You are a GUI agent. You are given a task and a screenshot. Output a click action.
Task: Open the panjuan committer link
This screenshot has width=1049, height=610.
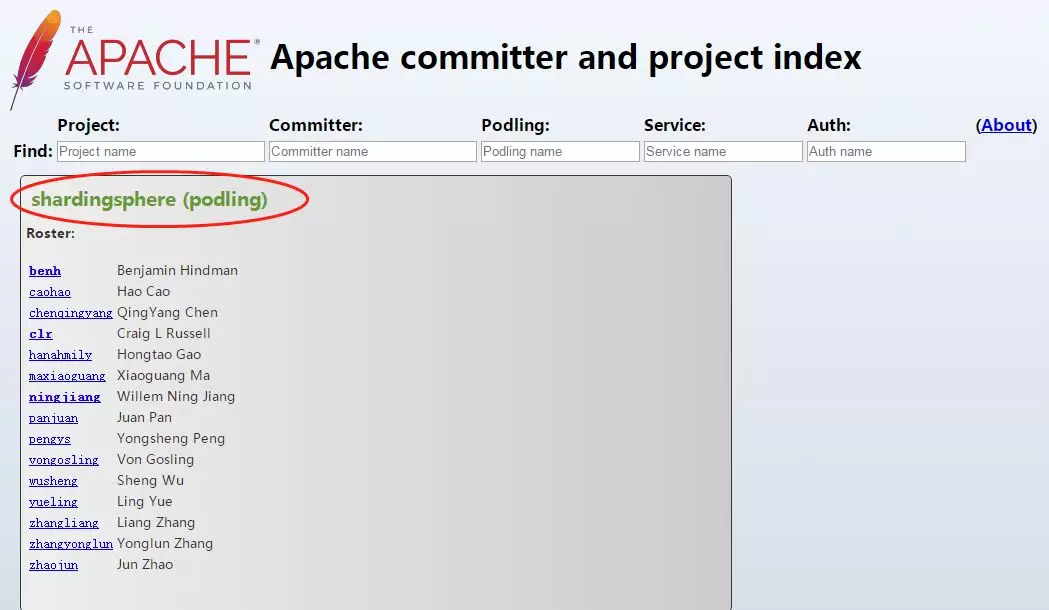point(53,418)
